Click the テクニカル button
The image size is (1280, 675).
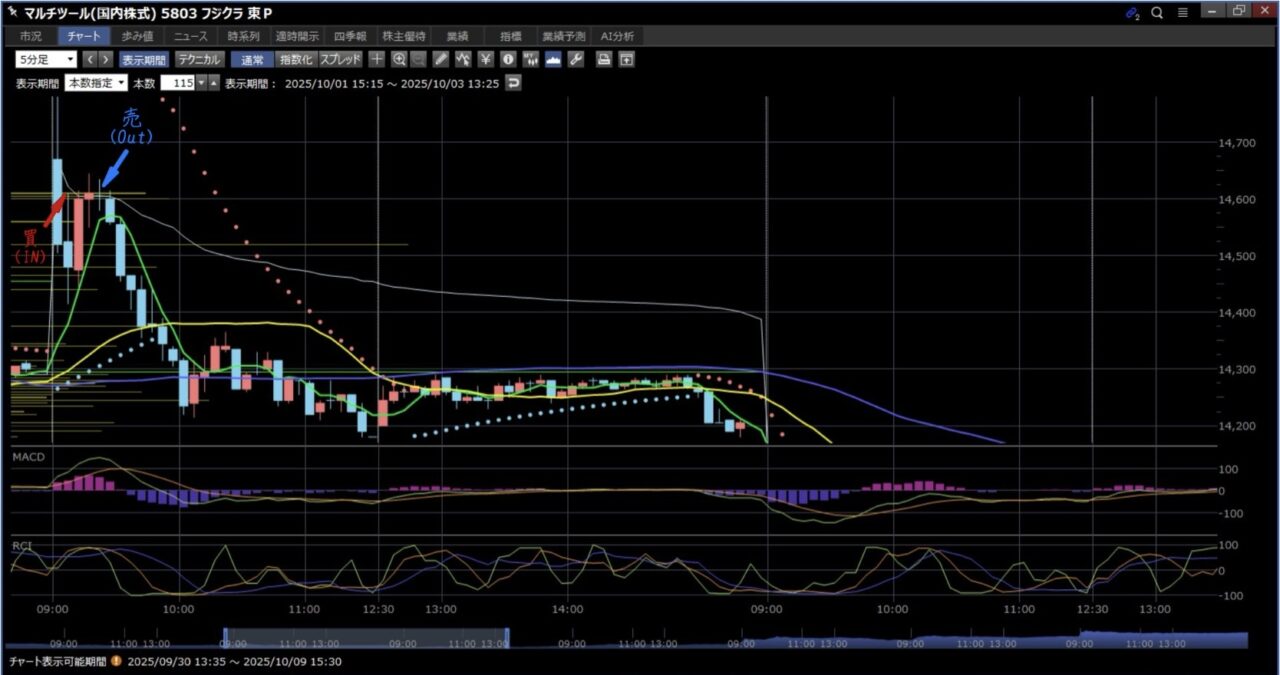(x=199, y=60)
